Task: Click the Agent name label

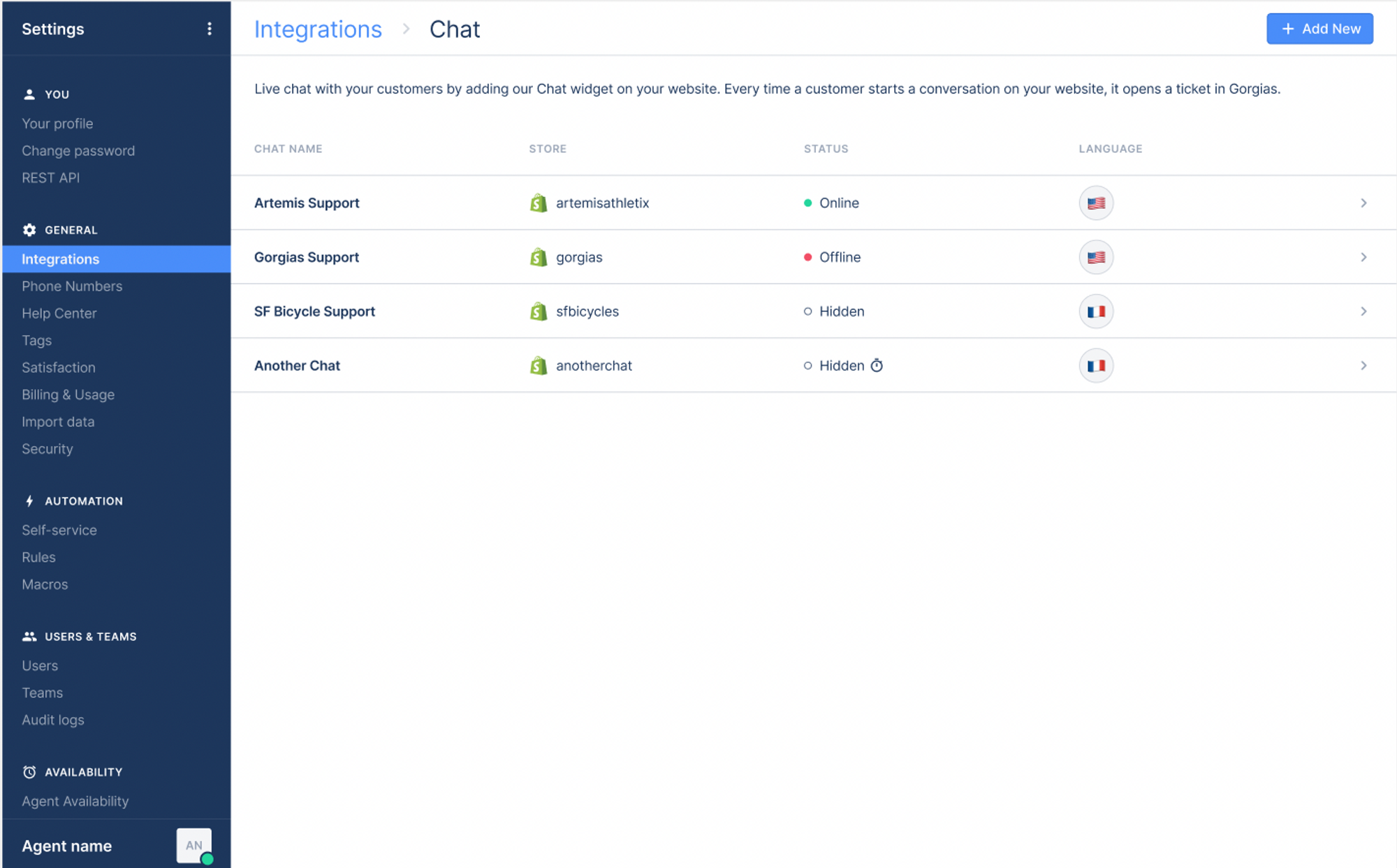Action: pos(67,846)
